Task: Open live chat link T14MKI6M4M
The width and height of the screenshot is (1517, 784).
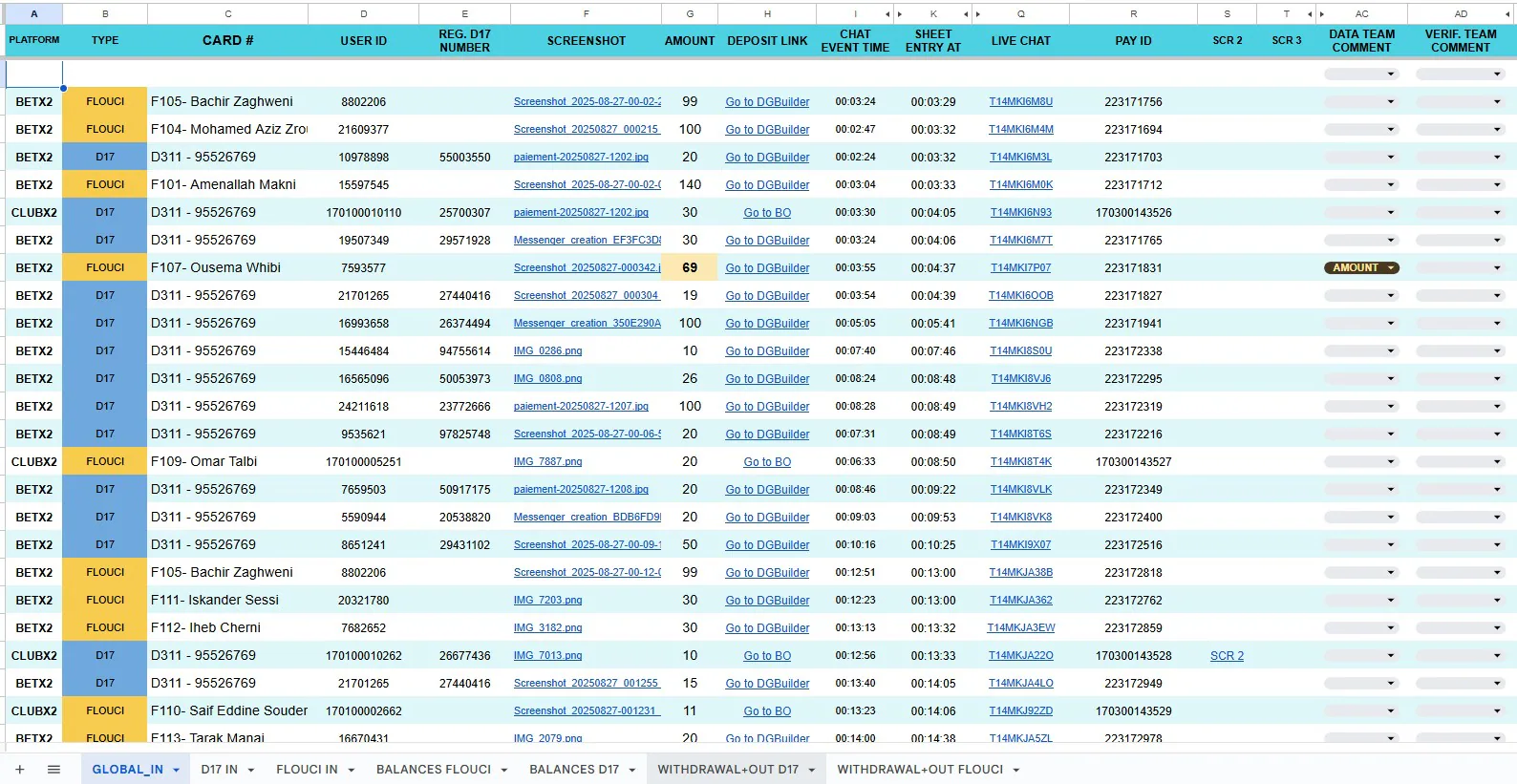Action: tap(1021, 130)
